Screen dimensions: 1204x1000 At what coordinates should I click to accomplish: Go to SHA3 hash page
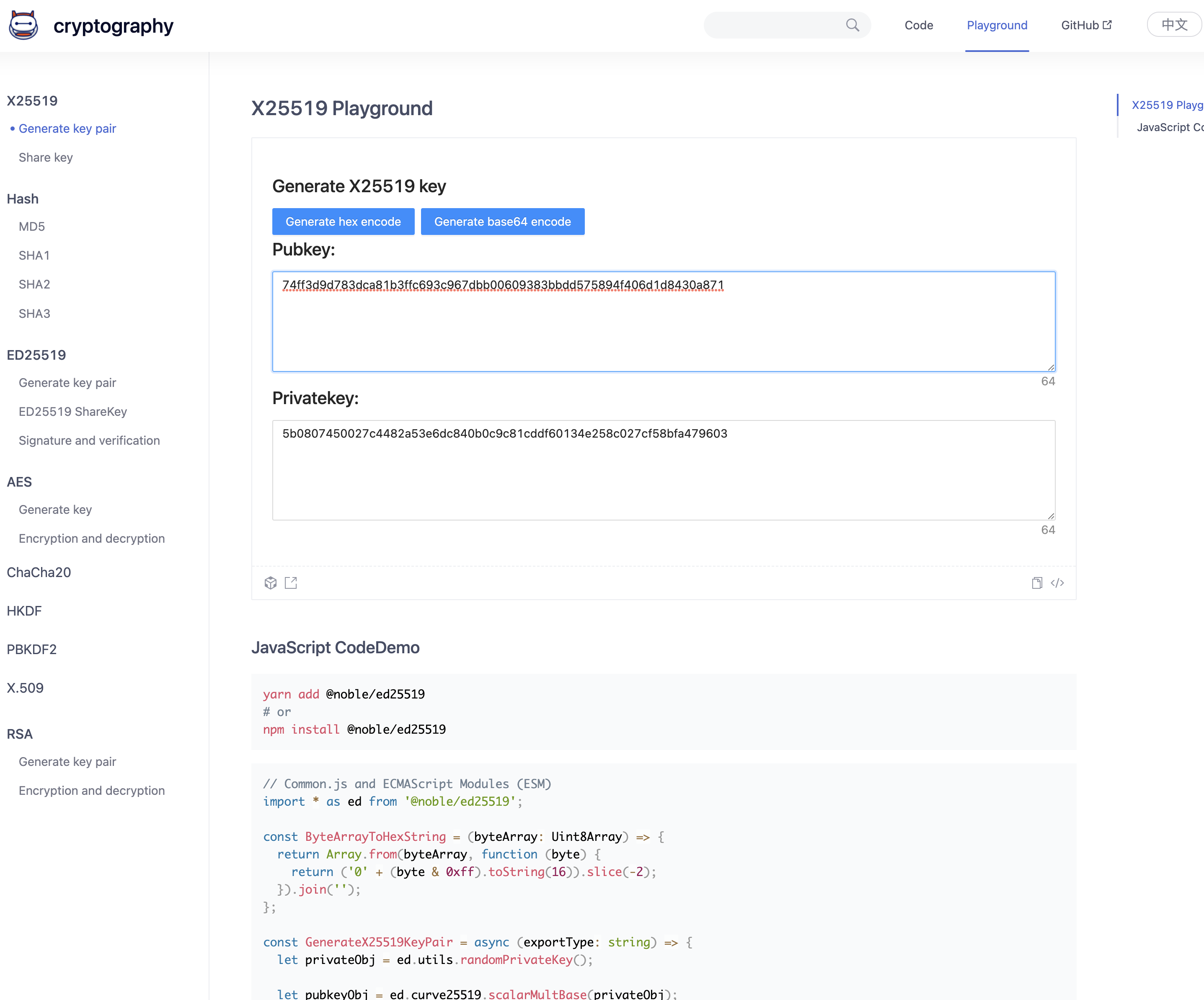tap(34, 314)
